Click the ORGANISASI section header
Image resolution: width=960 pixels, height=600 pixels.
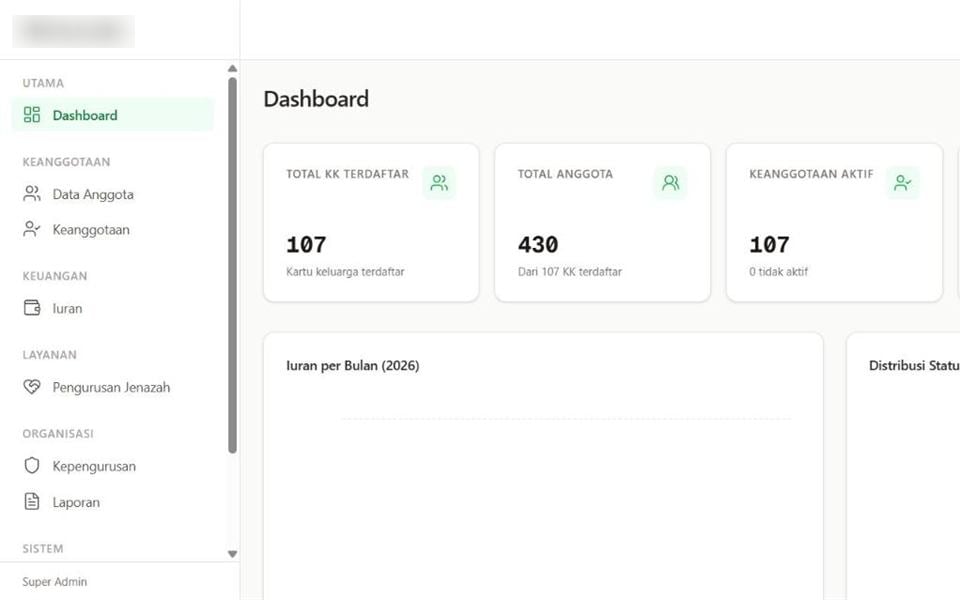58,433
